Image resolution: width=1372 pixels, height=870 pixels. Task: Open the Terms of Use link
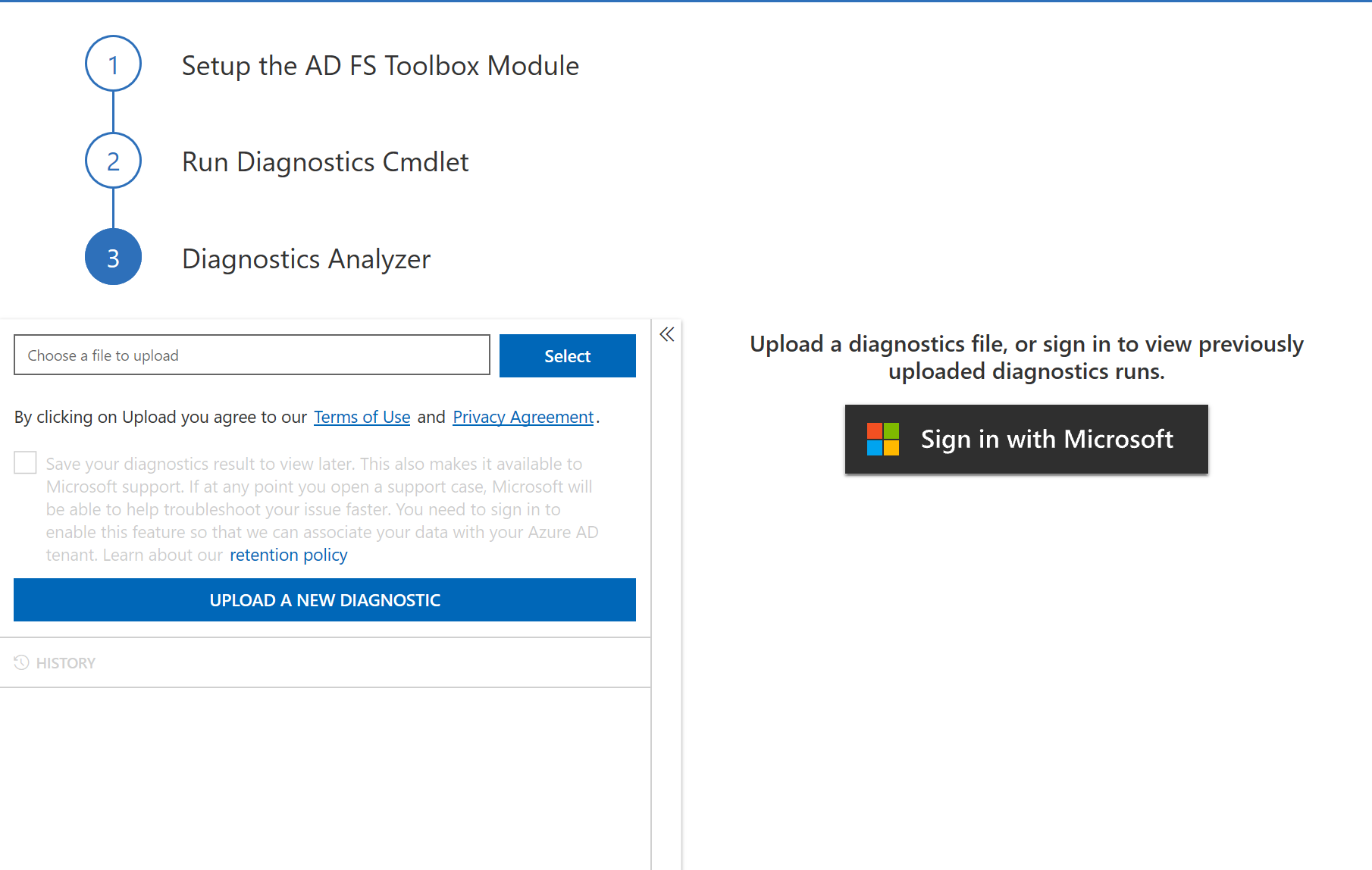362,417
